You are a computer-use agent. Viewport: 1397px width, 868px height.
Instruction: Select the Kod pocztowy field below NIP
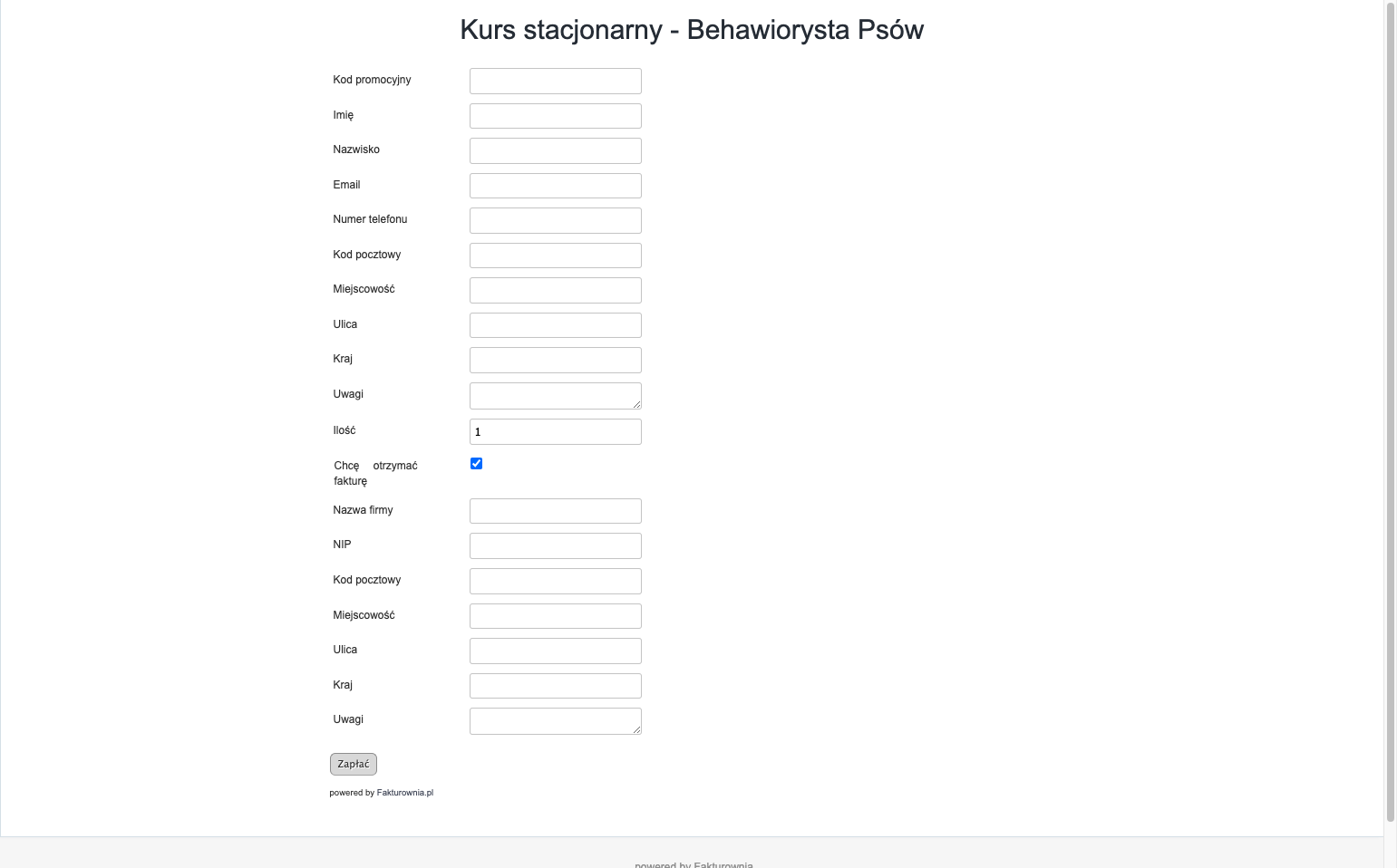click(555, 581)
